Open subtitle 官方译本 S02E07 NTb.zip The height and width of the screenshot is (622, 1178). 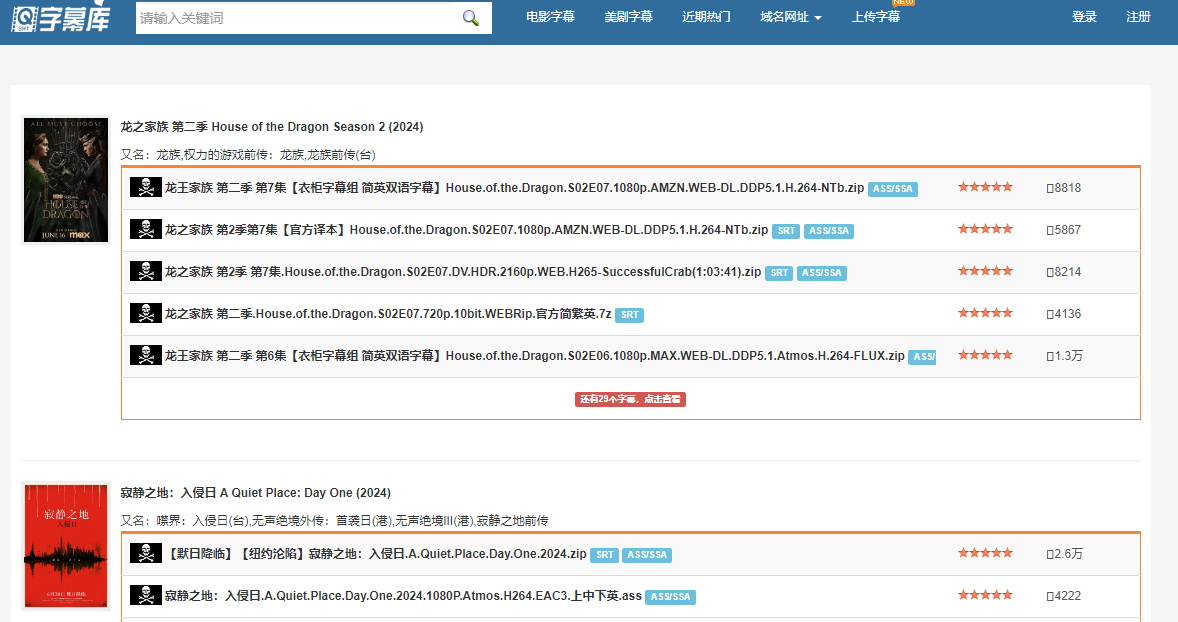tap(467, 230)
